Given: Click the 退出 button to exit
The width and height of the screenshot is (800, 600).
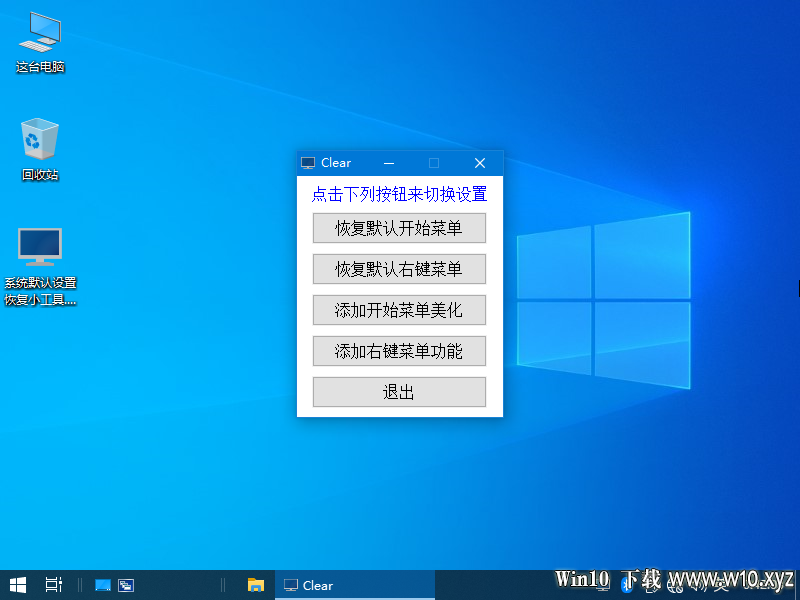Looking at the screenshot, I should tap(399, 392).
